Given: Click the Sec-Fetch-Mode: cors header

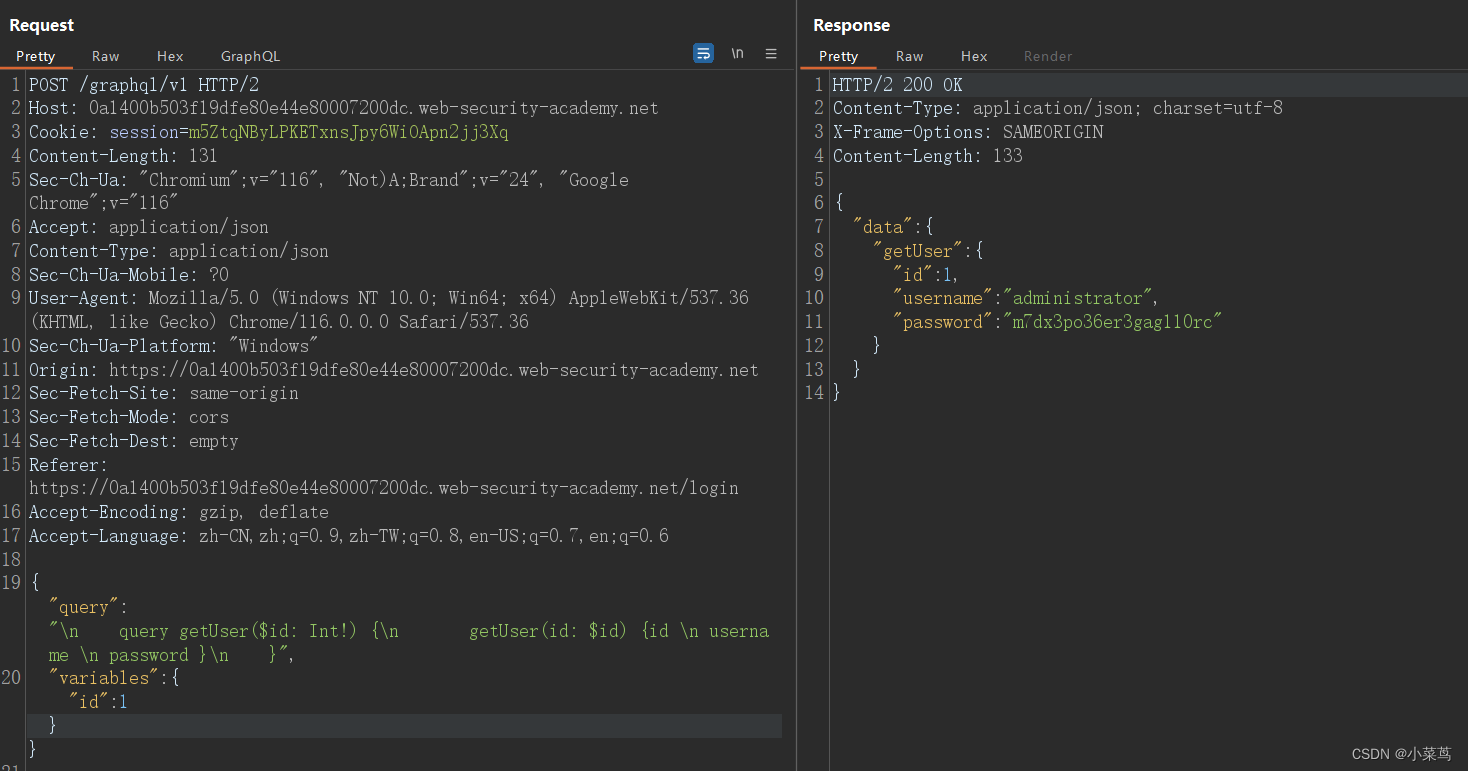Looking at the screenshot, I should point(129,417).
